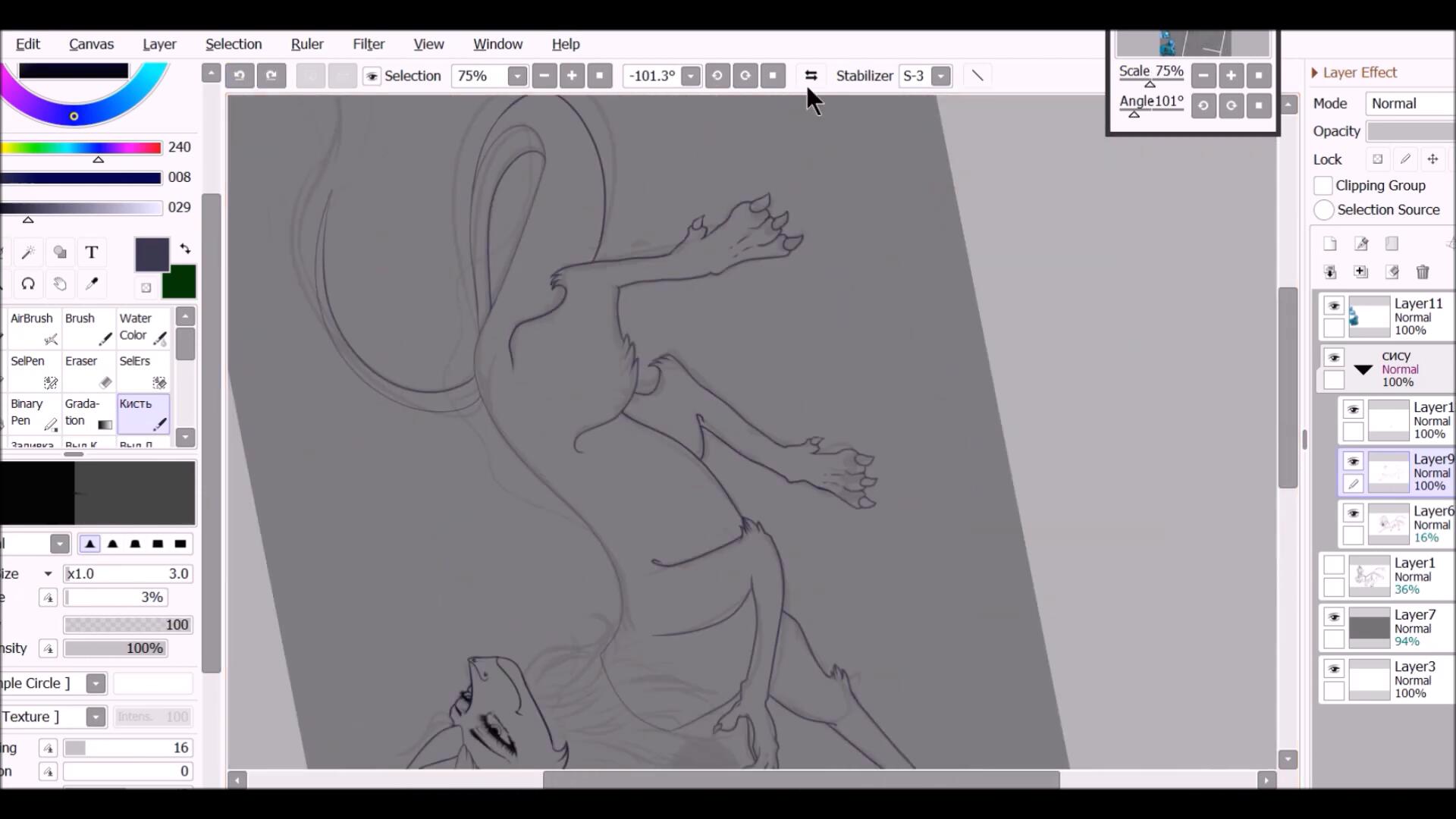Select the Eraser brush tool
This screenshot has width=1456, height=819.
88,371
